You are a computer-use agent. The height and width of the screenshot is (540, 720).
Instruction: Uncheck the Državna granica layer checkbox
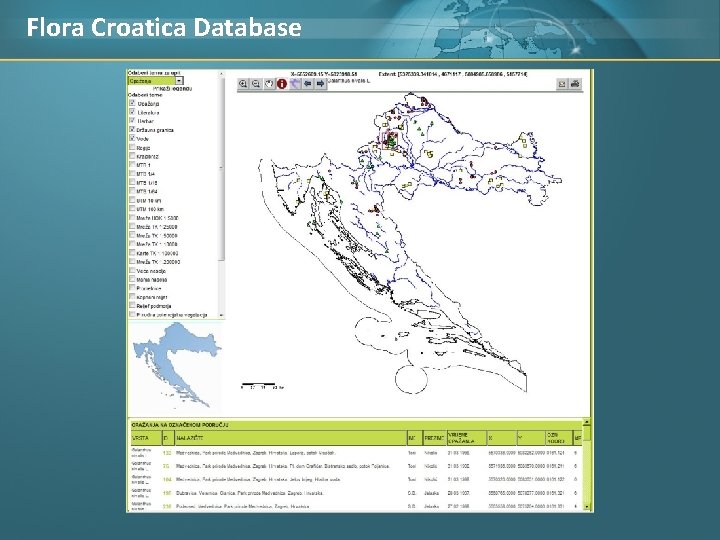(x=132, y=129)
